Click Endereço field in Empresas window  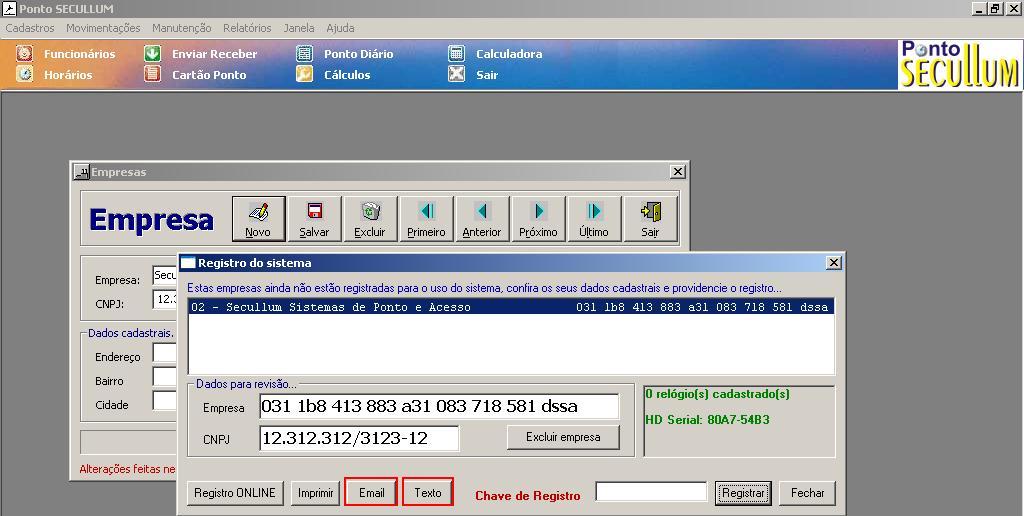pyautogui.click(x=165, y=353)
